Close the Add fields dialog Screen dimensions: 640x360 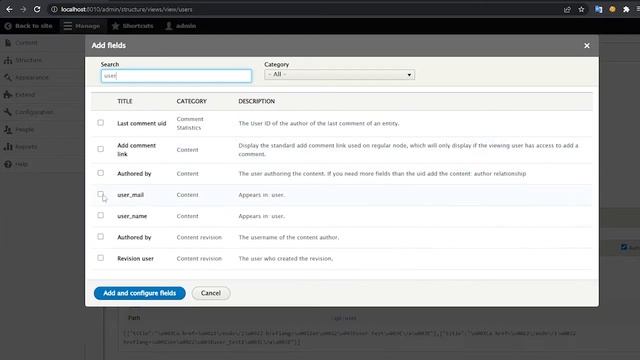click(x=587, y=45)
